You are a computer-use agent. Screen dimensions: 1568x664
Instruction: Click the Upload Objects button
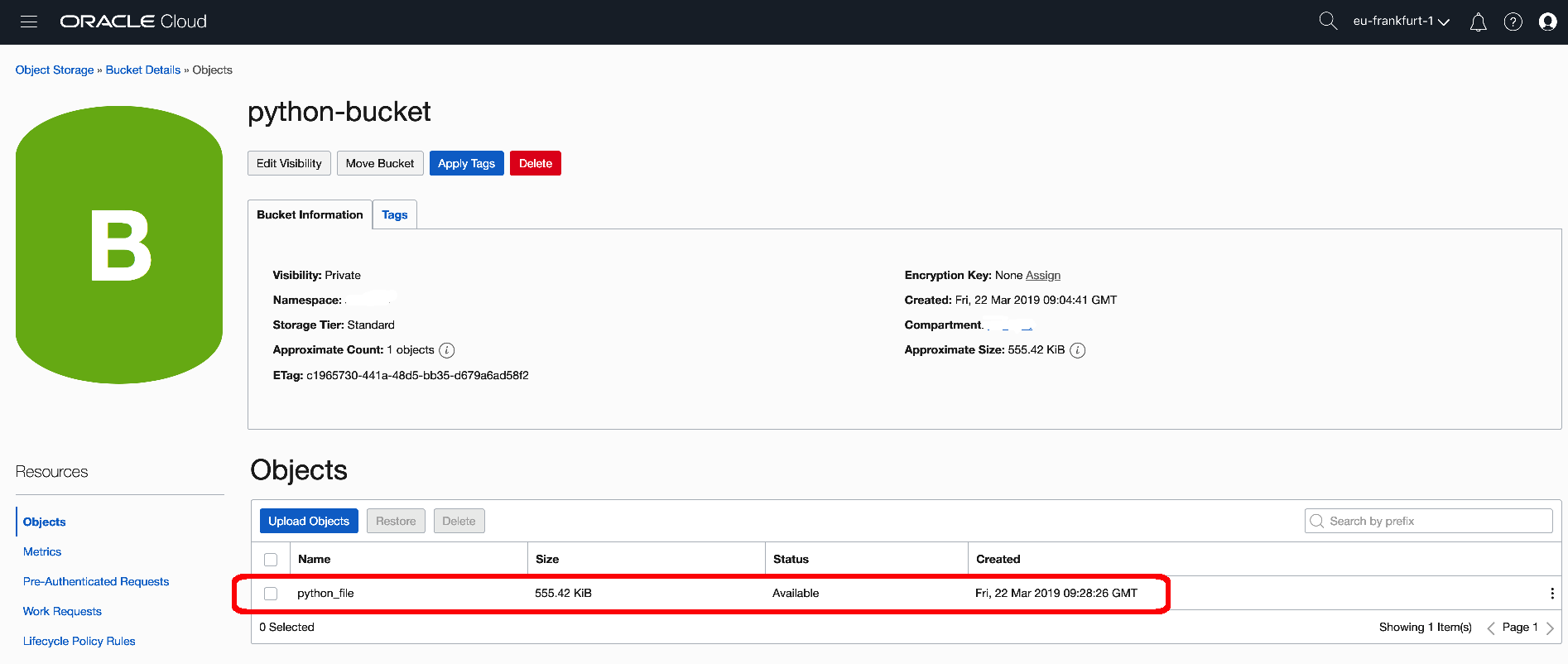click(x=309, y=522)
